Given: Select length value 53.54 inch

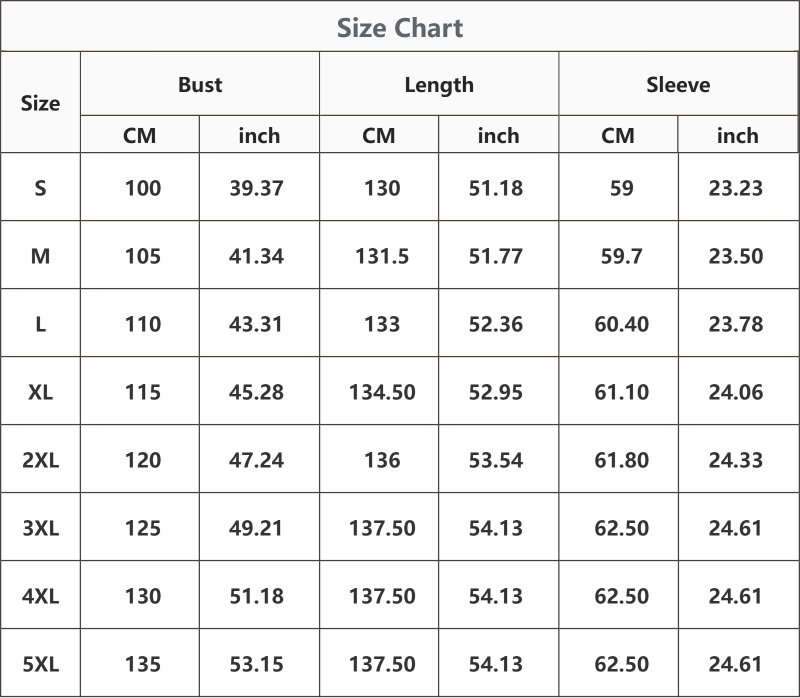Looking at the screenshot, I should pyautogui.click(x=496, y=460).
